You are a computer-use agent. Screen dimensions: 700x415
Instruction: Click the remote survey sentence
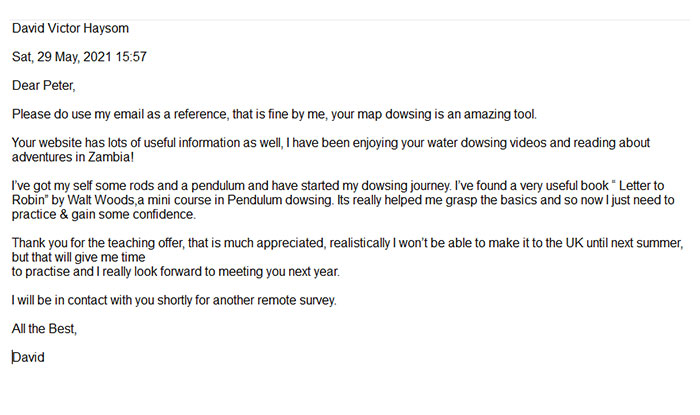[174, 300]
